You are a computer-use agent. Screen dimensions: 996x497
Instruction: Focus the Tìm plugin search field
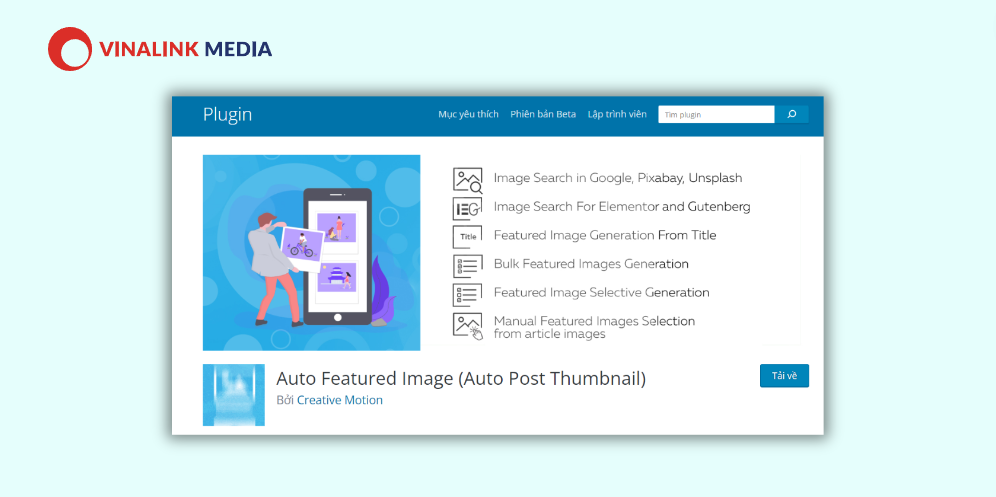click(717, 114)
